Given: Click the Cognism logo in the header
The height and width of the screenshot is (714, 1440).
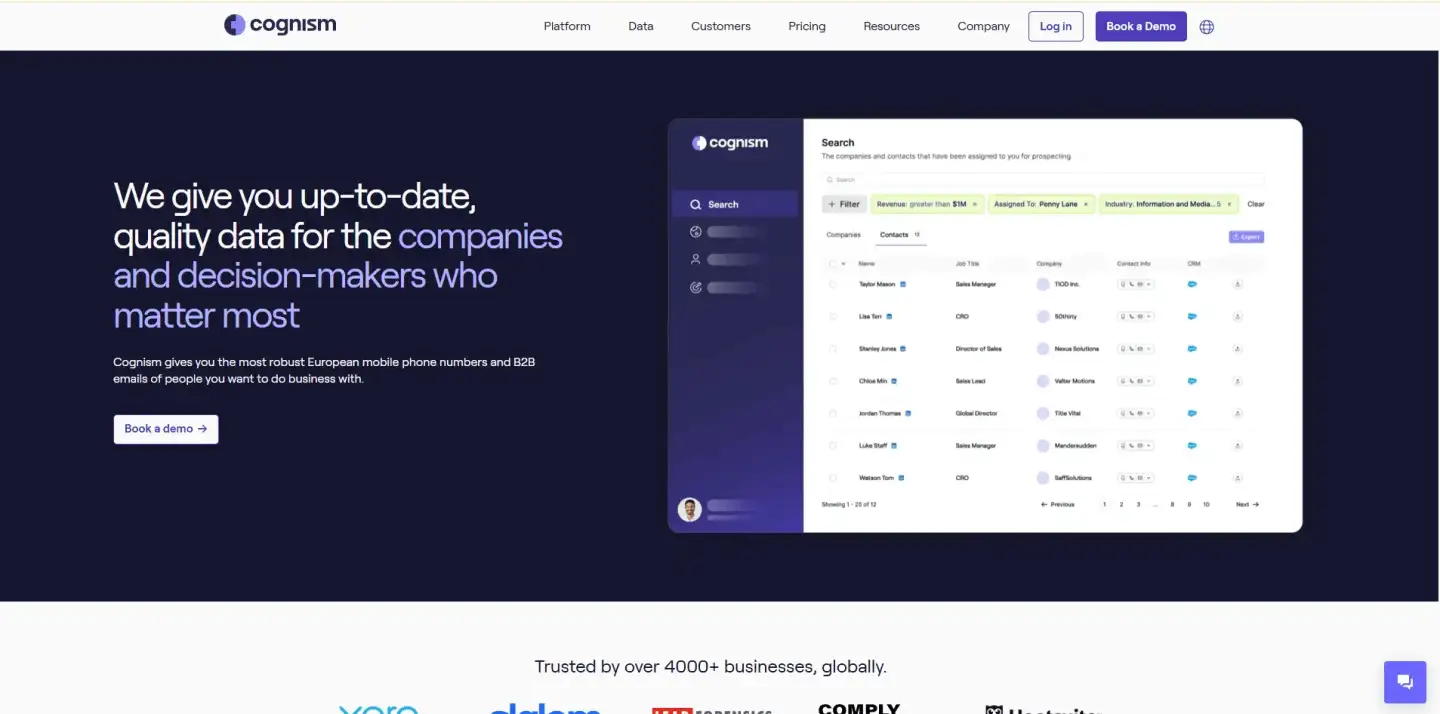Looking at the screenshot, I should click(x=280, y=25).
